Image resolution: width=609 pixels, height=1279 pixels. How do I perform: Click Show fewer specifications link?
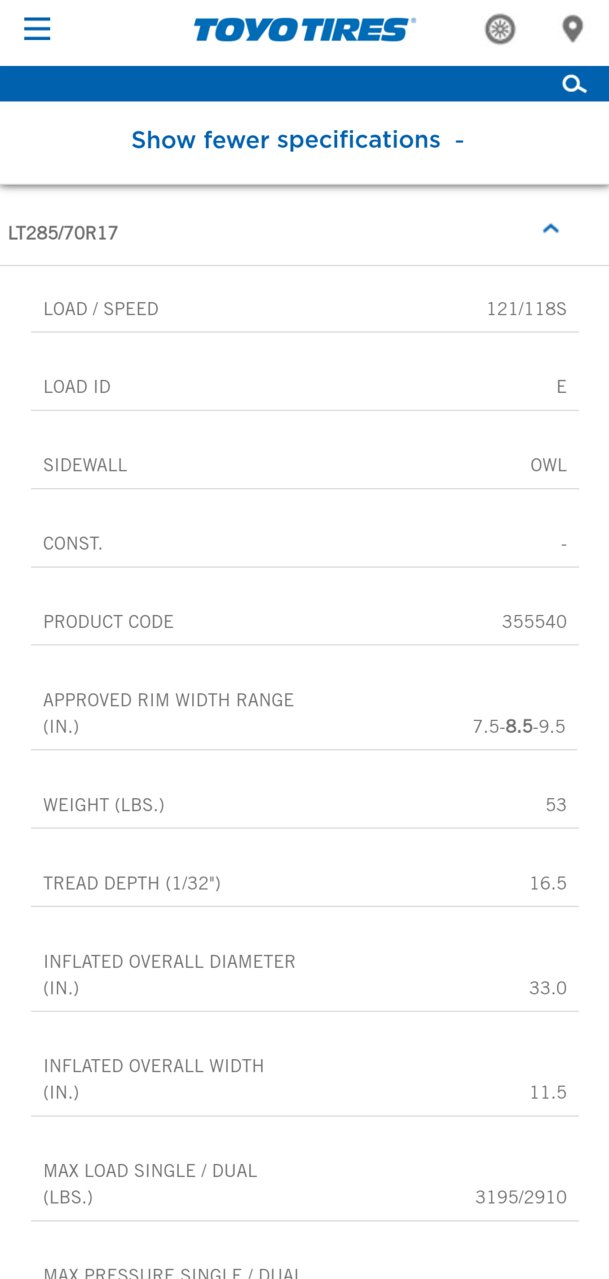point(286,140)
